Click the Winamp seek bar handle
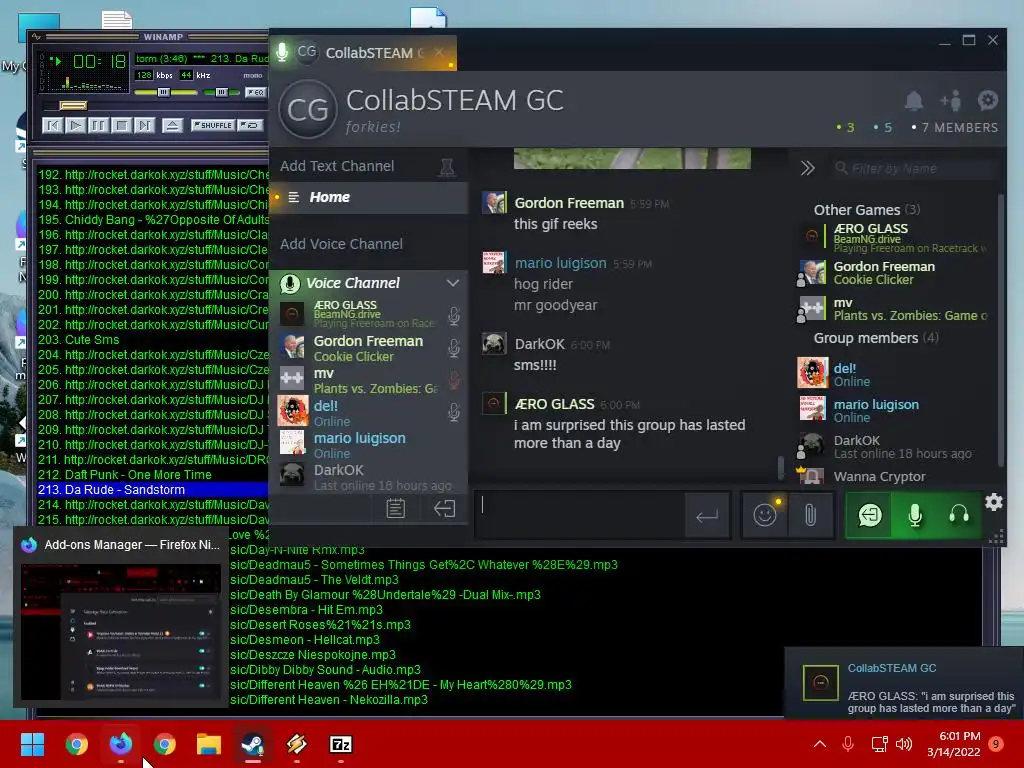The height and width of the screenshot is (768, 1024). pyautogui.click(x=73, y=106)
